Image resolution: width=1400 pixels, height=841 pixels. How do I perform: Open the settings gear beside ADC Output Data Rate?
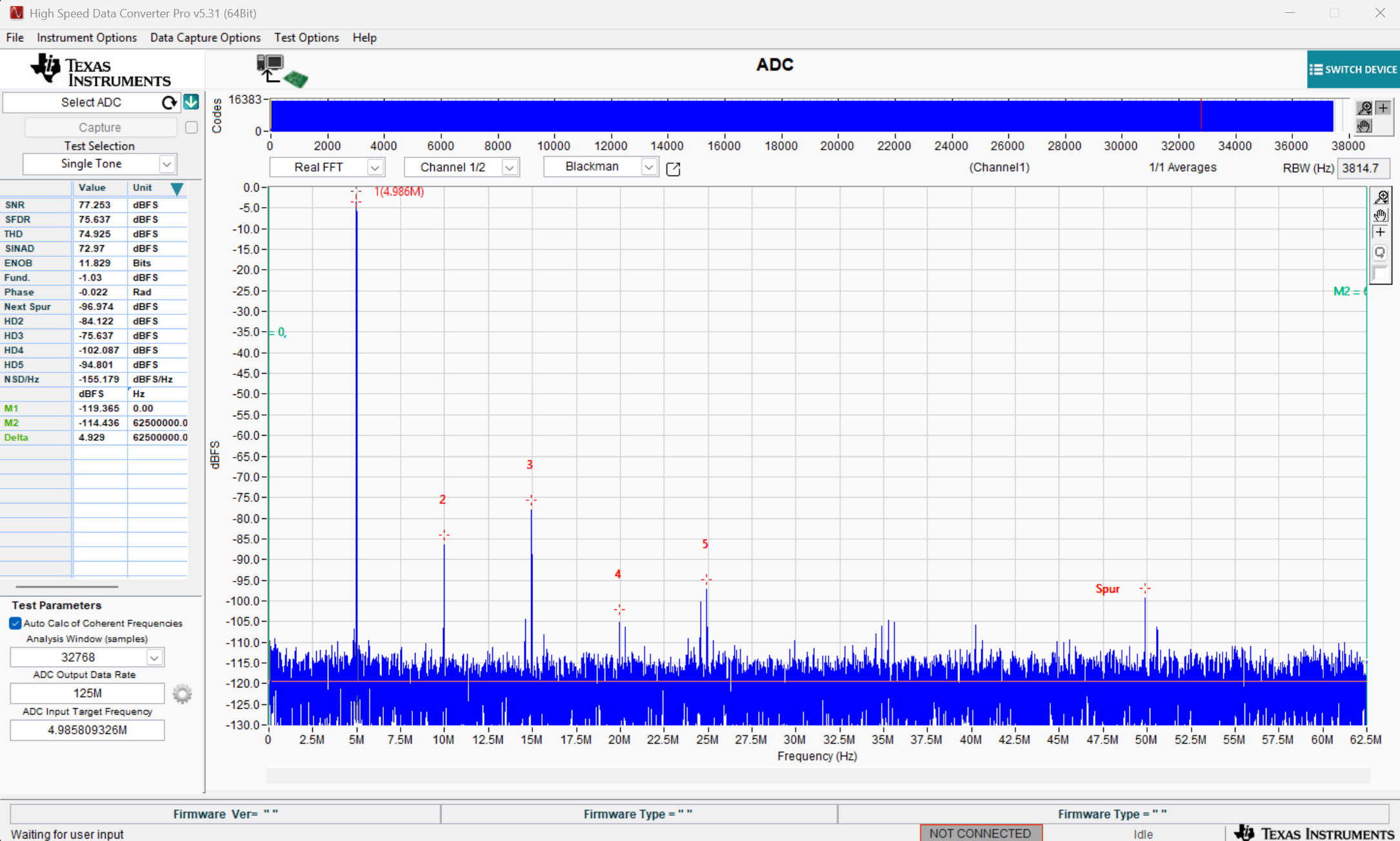point(182,693)
